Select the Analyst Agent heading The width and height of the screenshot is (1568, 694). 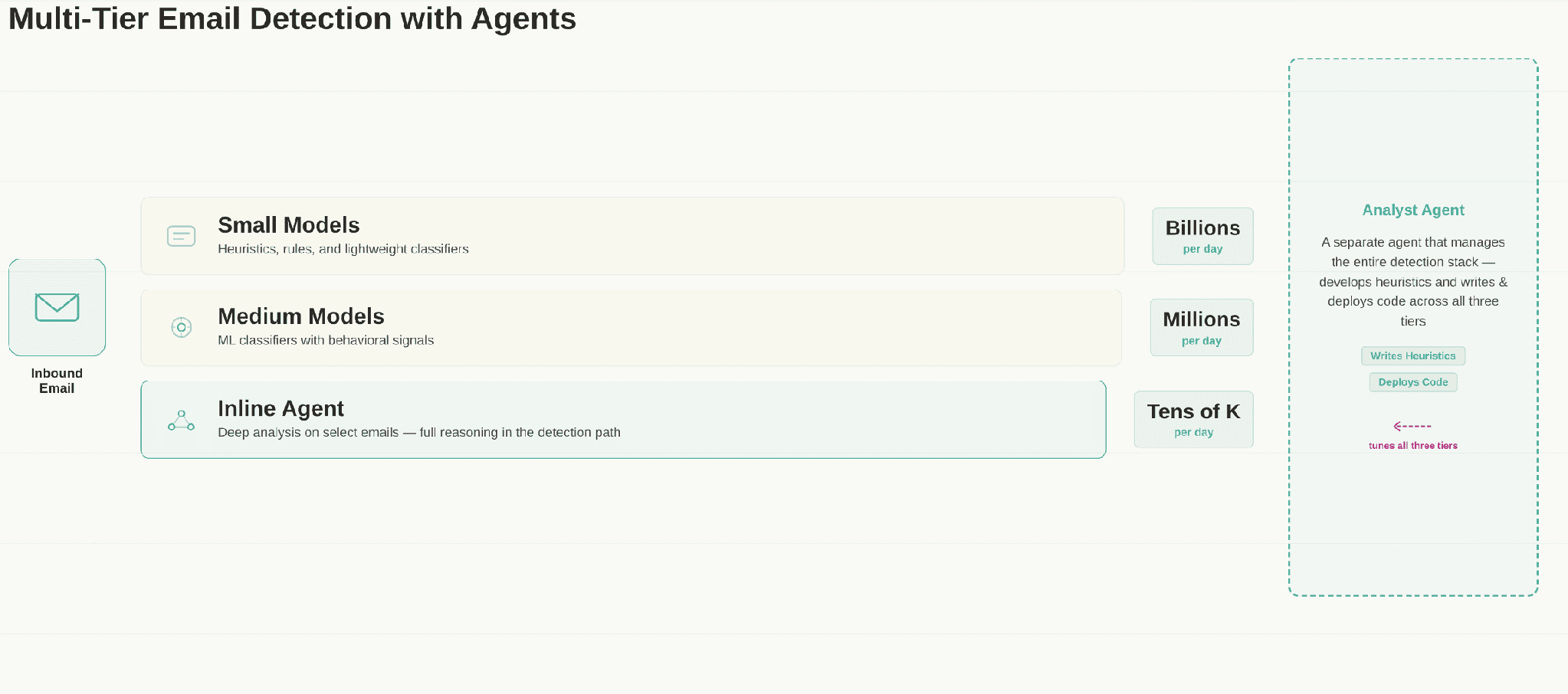click(x=1413, y=210)
